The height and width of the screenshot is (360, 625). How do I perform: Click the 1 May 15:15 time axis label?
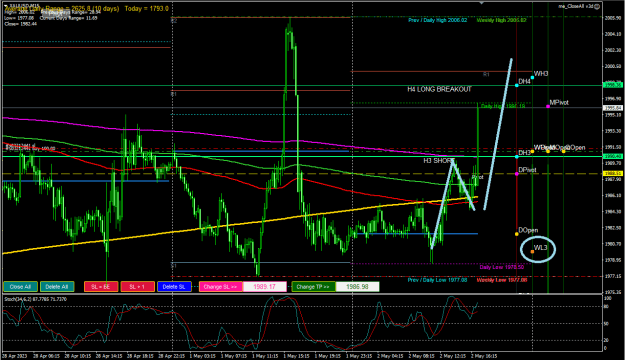click(296, 356)
